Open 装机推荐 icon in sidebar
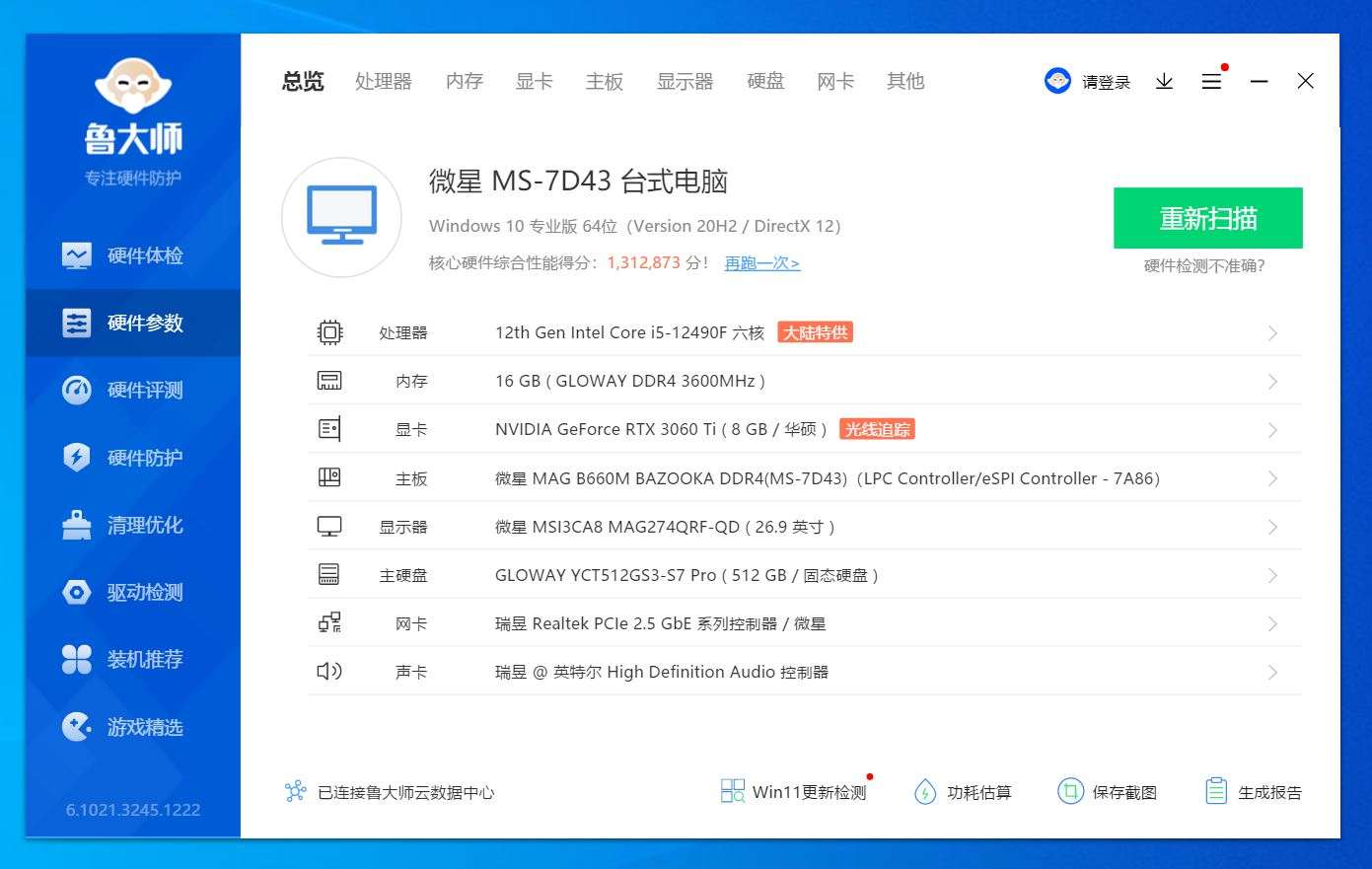1372x869 pixels. (76, 659)
